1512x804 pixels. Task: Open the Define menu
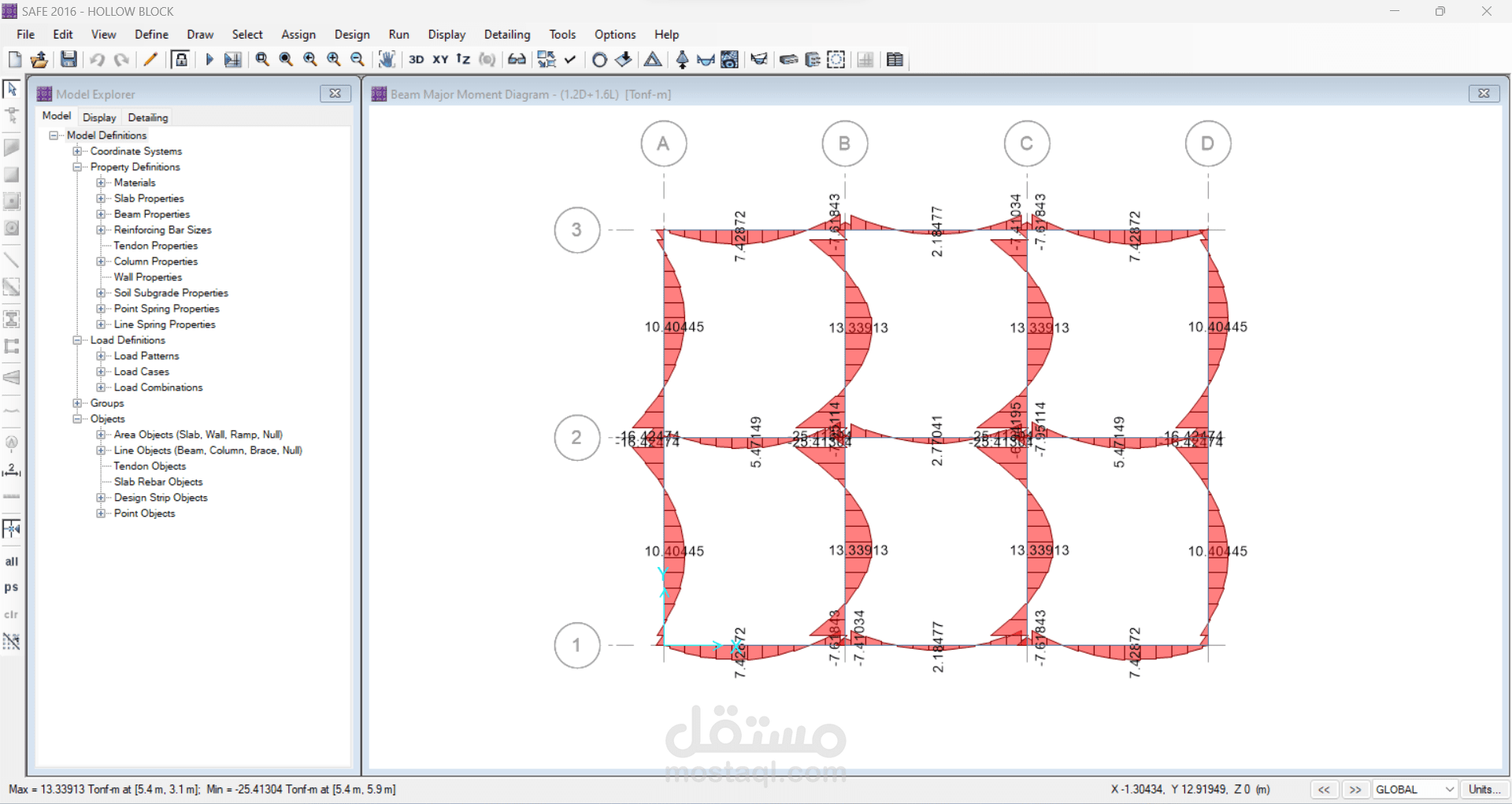(151, 35)
